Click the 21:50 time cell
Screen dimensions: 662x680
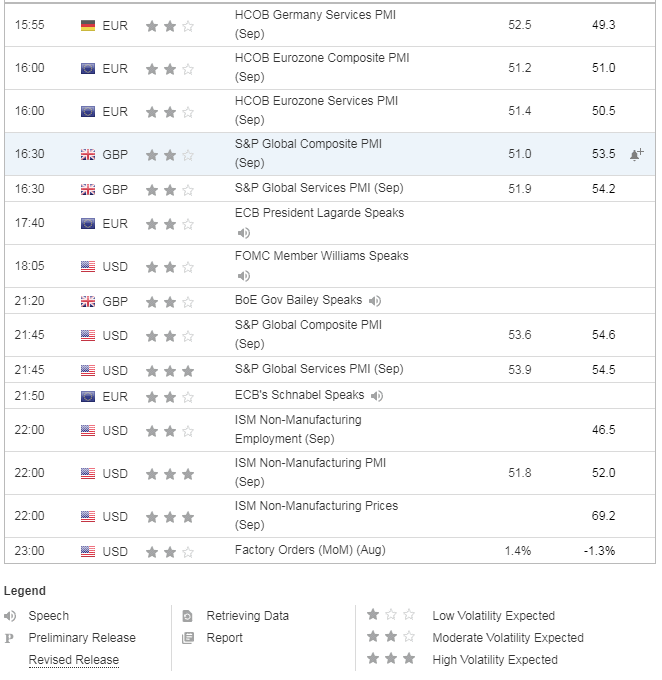tap(29, 396)
